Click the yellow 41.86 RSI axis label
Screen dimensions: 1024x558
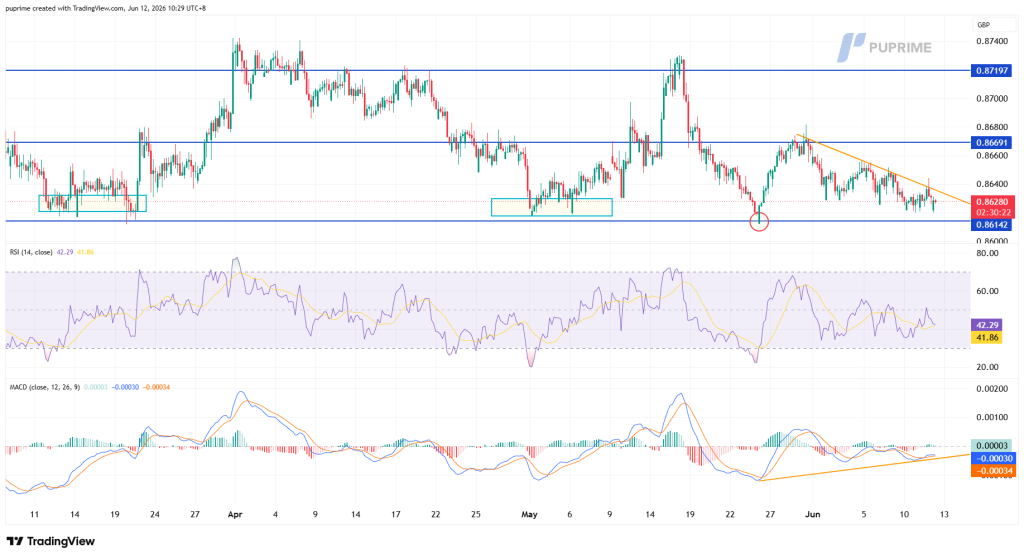pyautogui.click(x=985, y=337)
